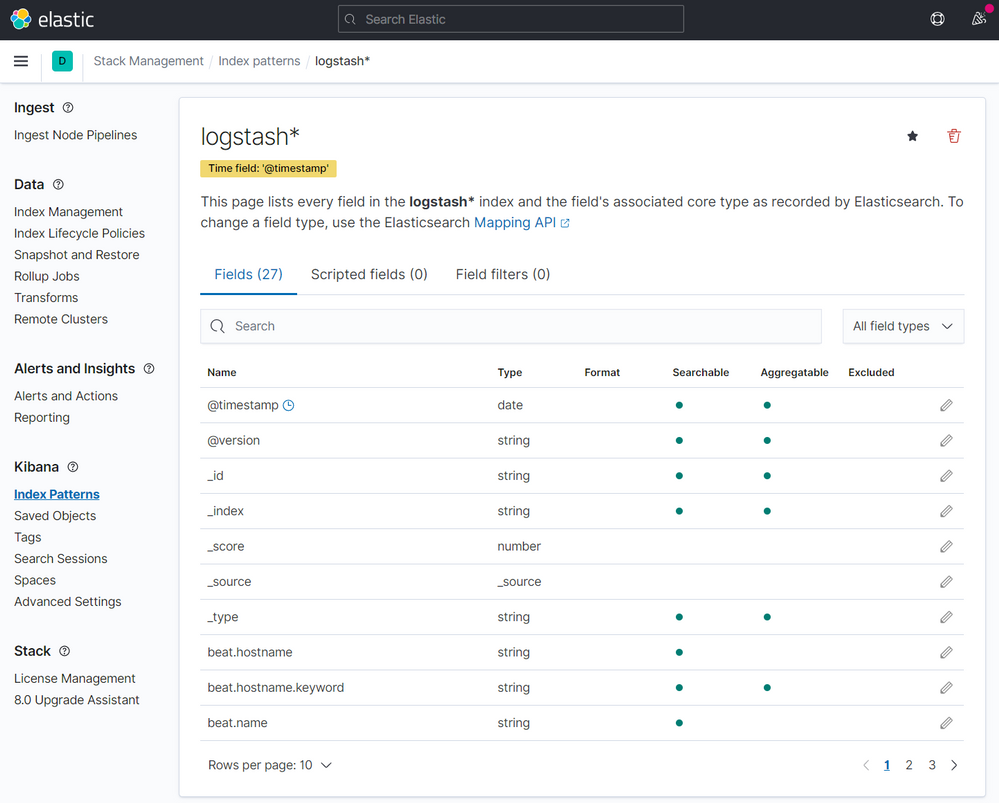
Task: Click the Stack section help icon
Action: pos(64,651)
